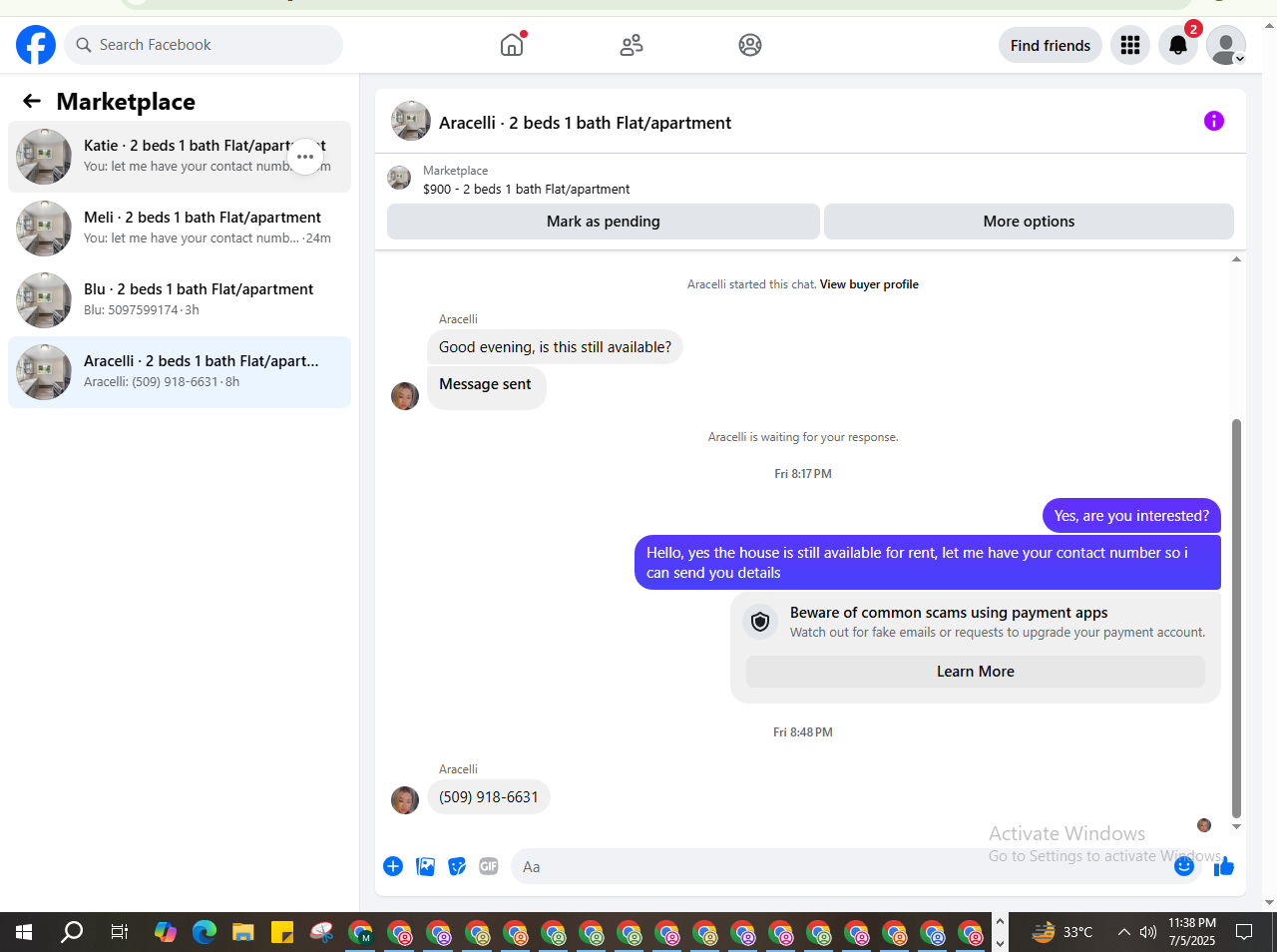
Task: Open the Groups icon in top navigation
Action: point(750,45)
